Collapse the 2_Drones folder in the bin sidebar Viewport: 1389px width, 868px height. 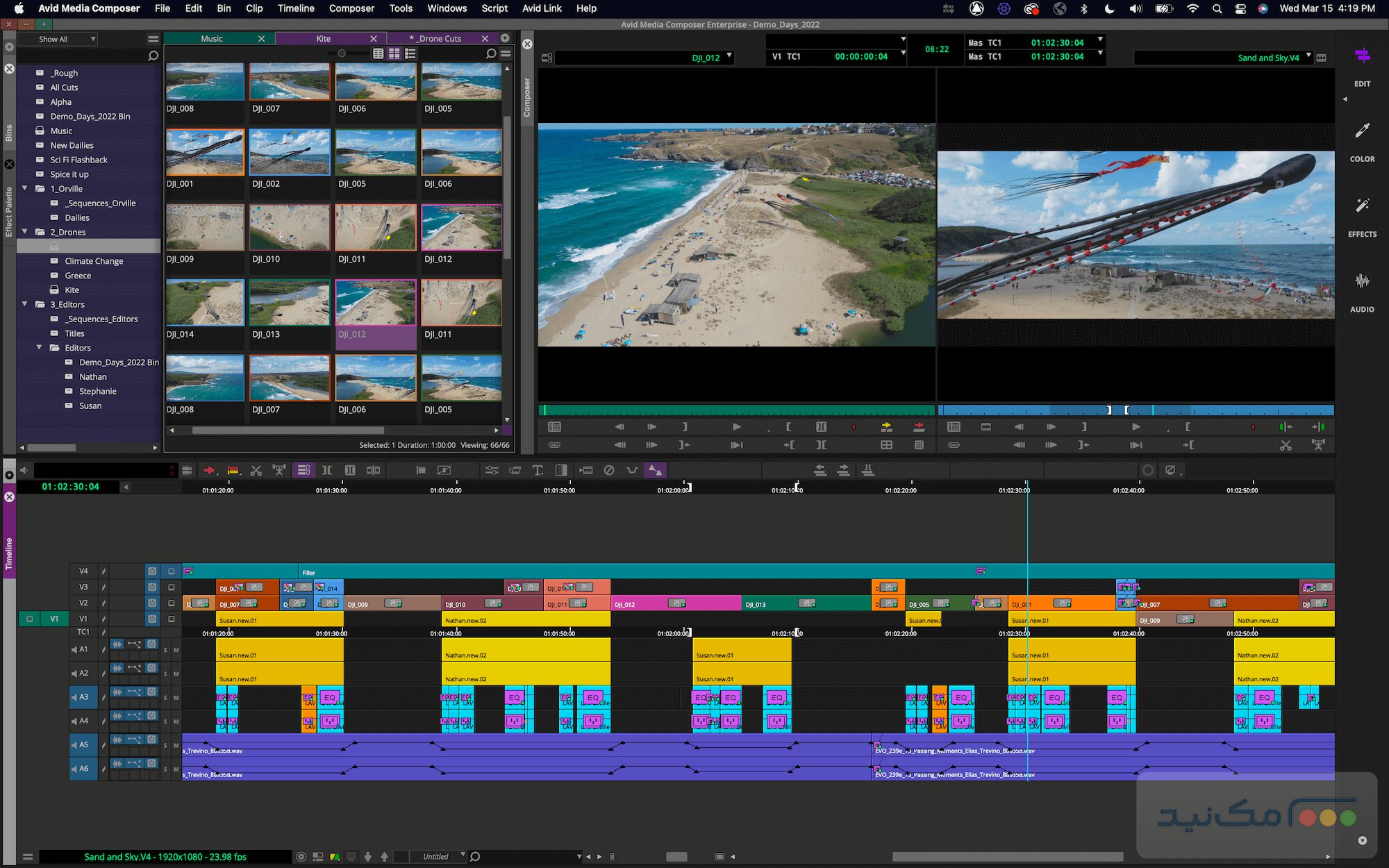click(x=25, y=232)
